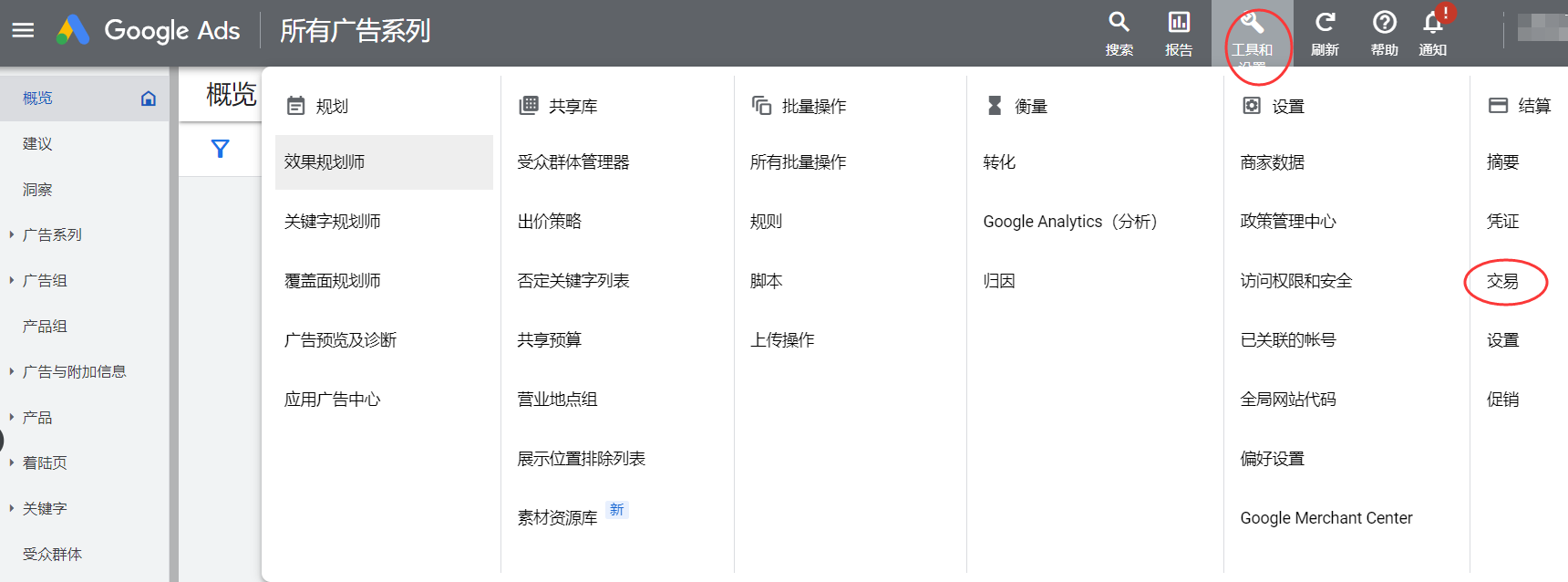Open 规则 under bulk actions
Screen dimensions: 1568x582
767,222
